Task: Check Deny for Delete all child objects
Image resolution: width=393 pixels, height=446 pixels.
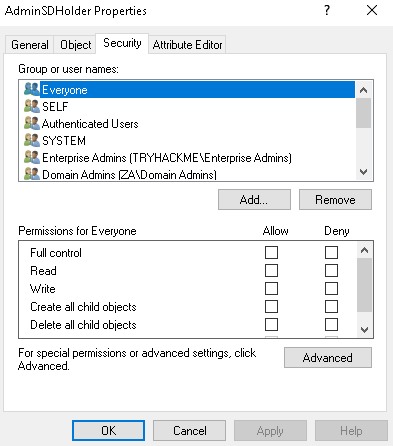Action: pos(331,324)
